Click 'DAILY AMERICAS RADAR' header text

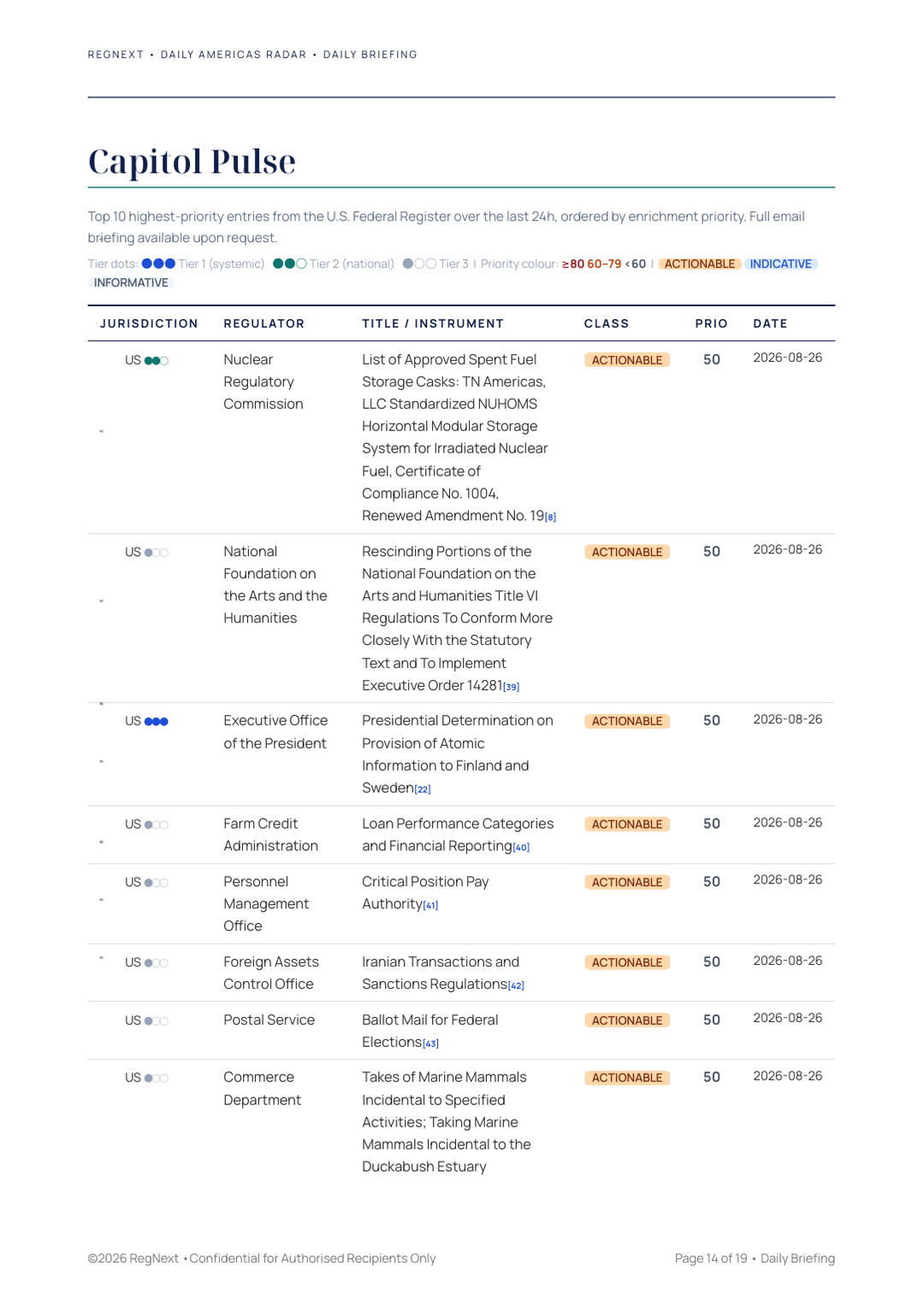234,55
